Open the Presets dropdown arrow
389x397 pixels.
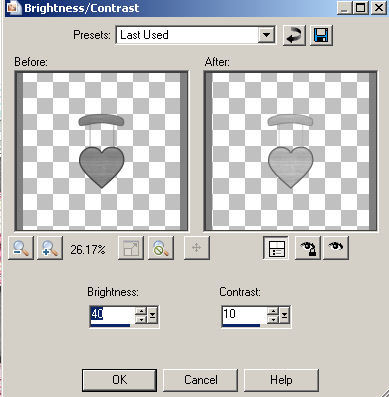point(266,35)
